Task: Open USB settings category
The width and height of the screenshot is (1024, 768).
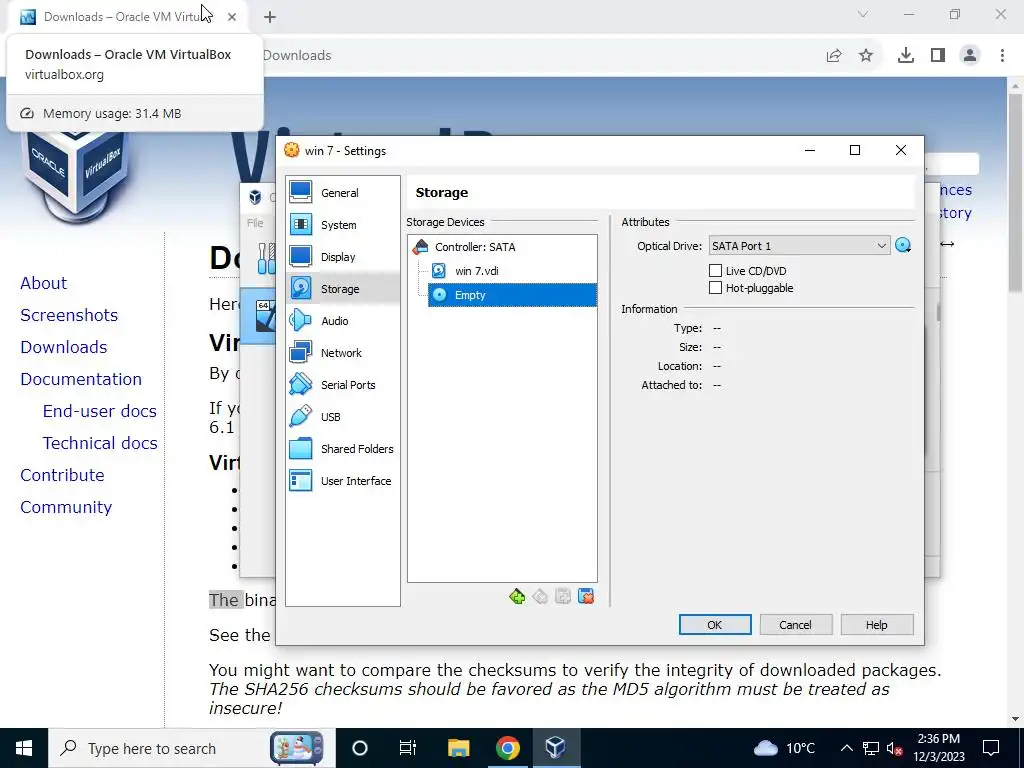Action: pyautogui.click(x=342, y=417)
